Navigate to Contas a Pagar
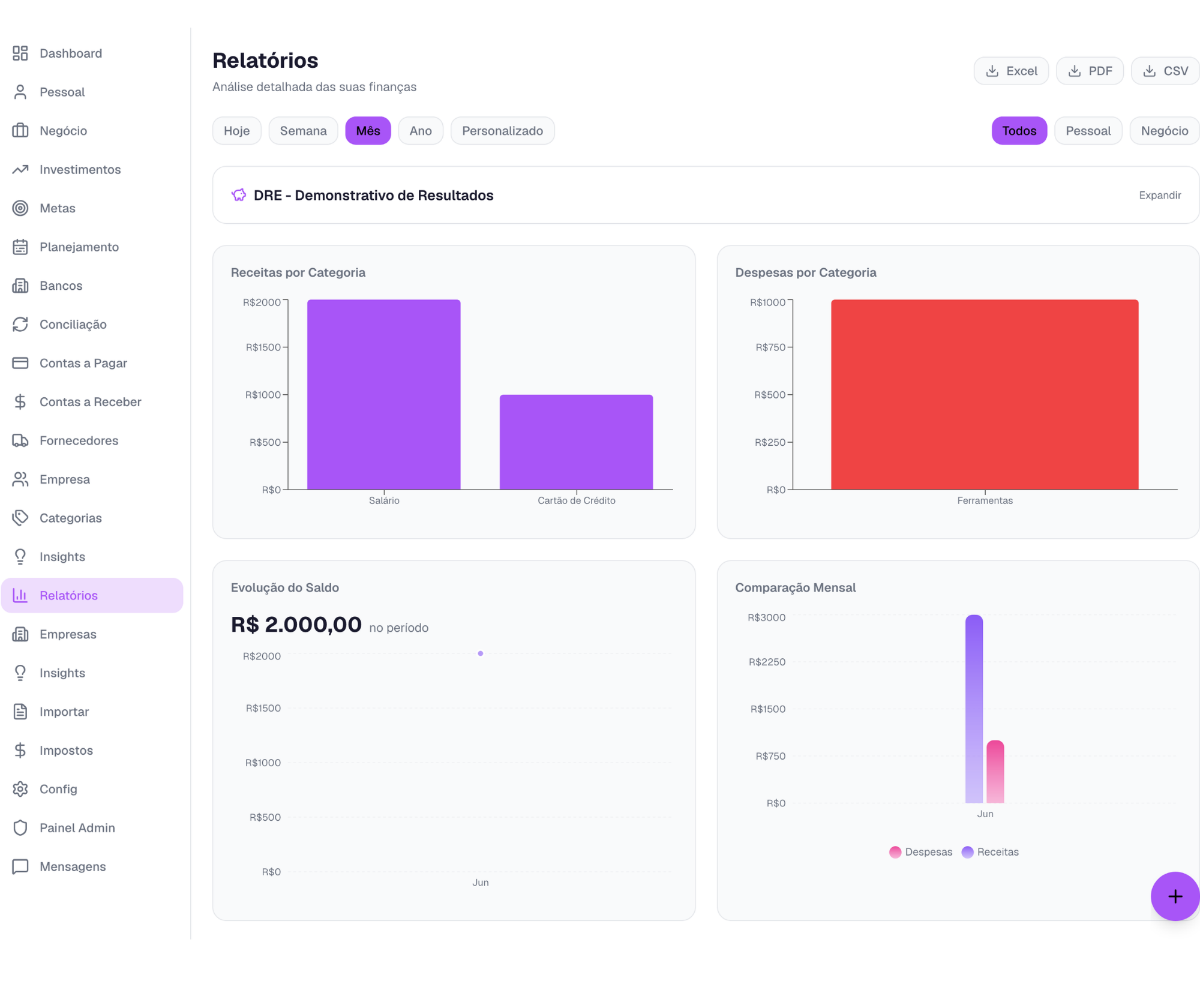1200x1008 pixels. [92, 363]
